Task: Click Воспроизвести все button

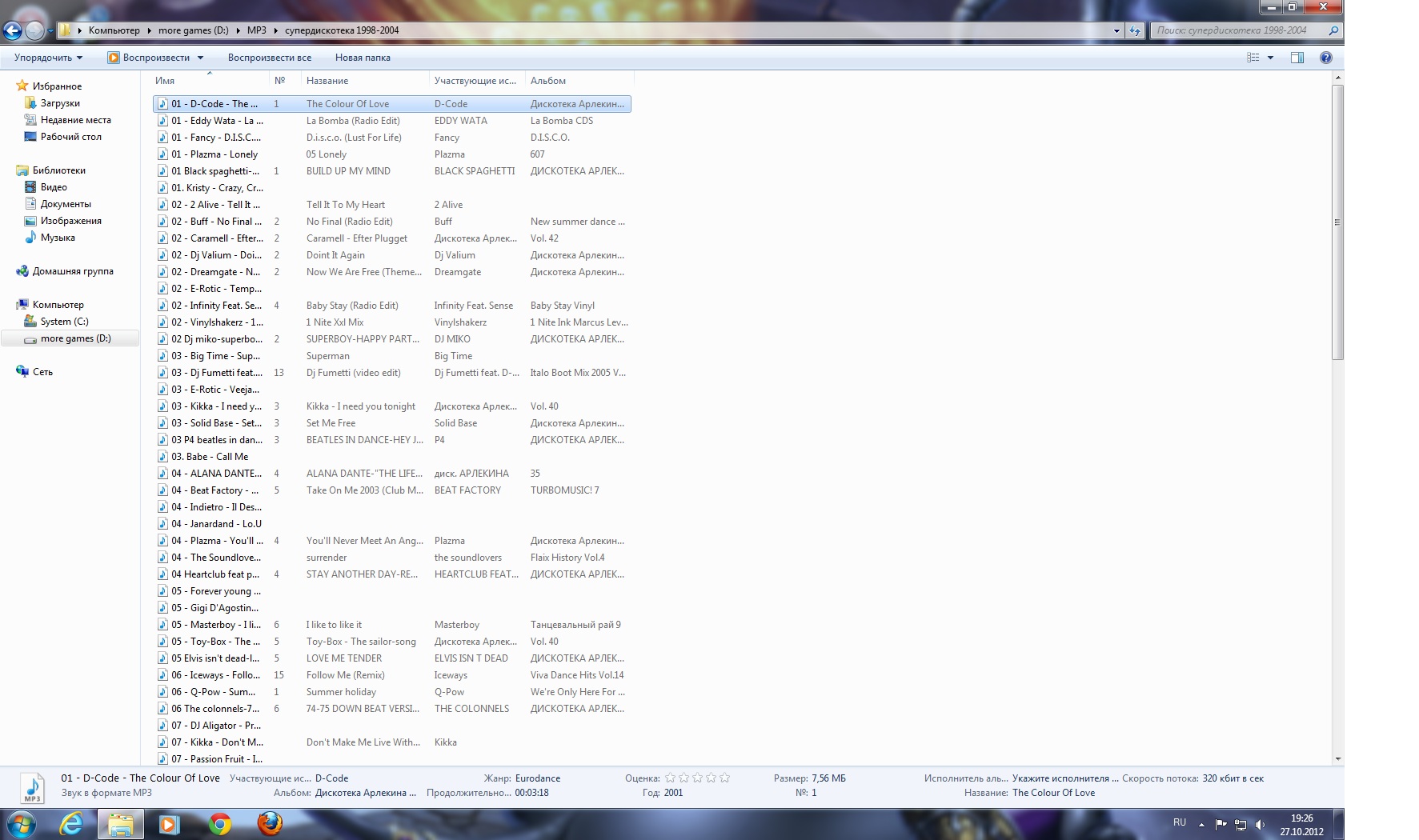Action: 270,58
